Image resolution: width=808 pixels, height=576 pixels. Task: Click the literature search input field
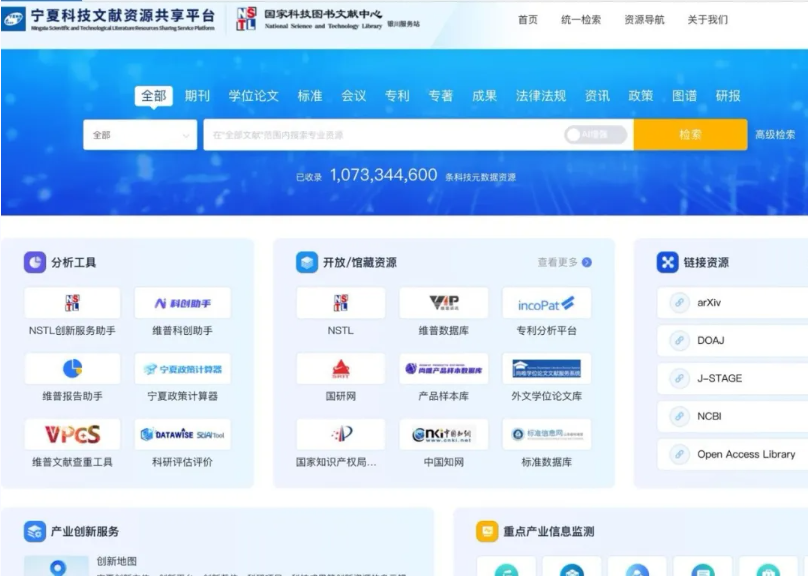(380, 135)
